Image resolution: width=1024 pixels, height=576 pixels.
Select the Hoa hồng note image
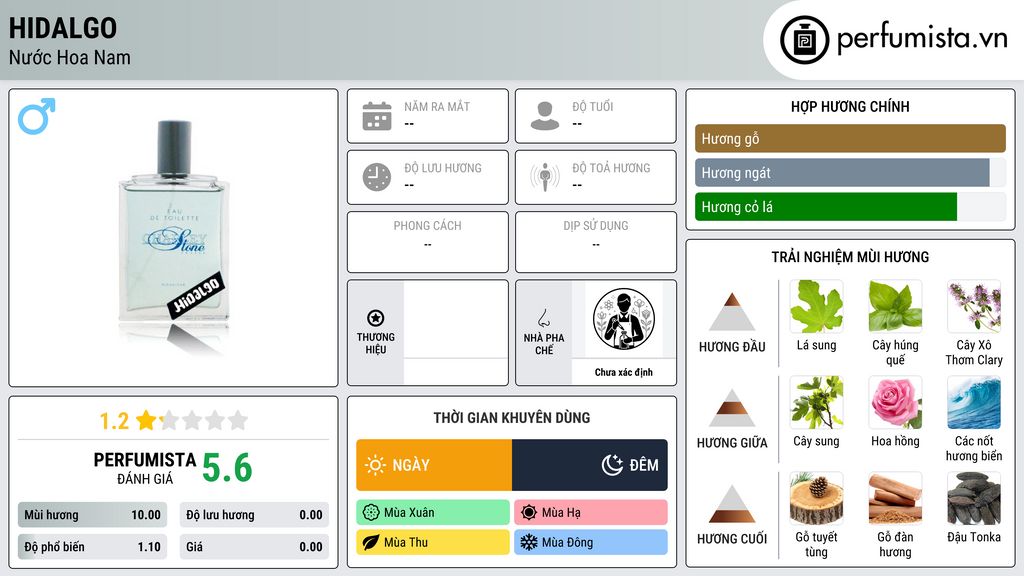pos(895,403)
